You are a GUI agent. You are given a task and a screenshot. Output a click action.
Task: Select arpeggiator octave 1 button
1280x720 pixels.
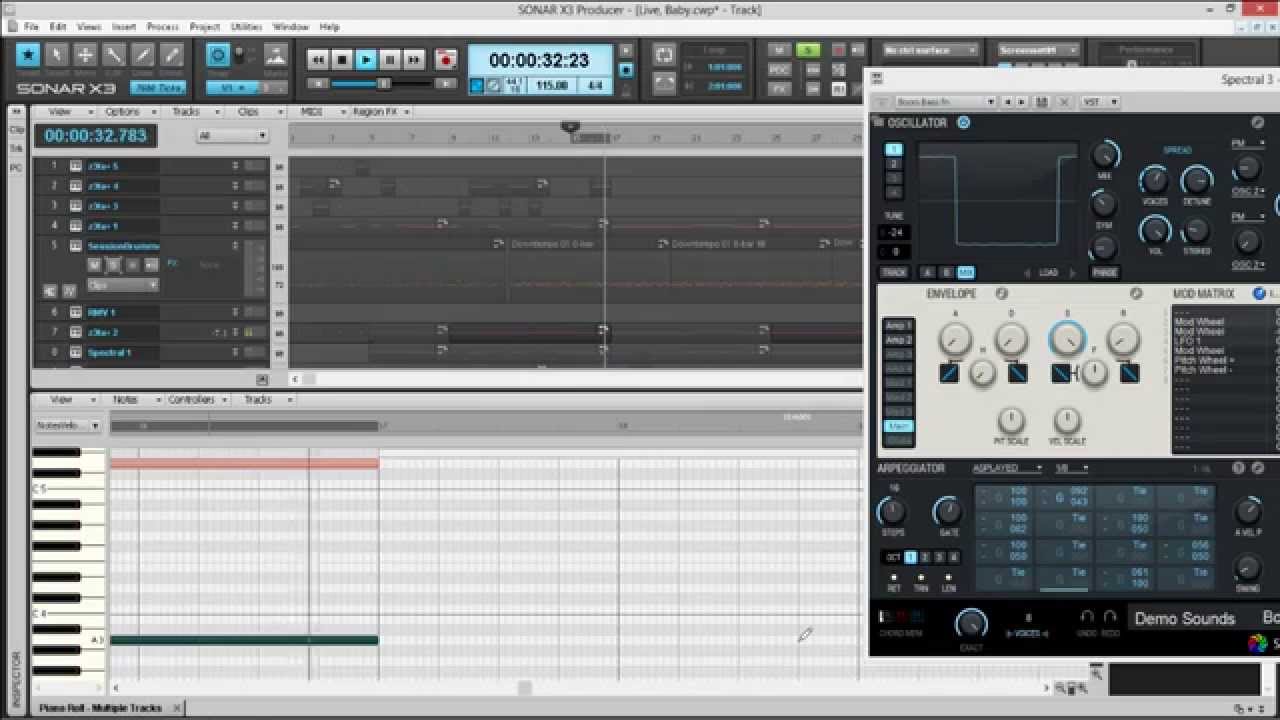pos(910,557)
